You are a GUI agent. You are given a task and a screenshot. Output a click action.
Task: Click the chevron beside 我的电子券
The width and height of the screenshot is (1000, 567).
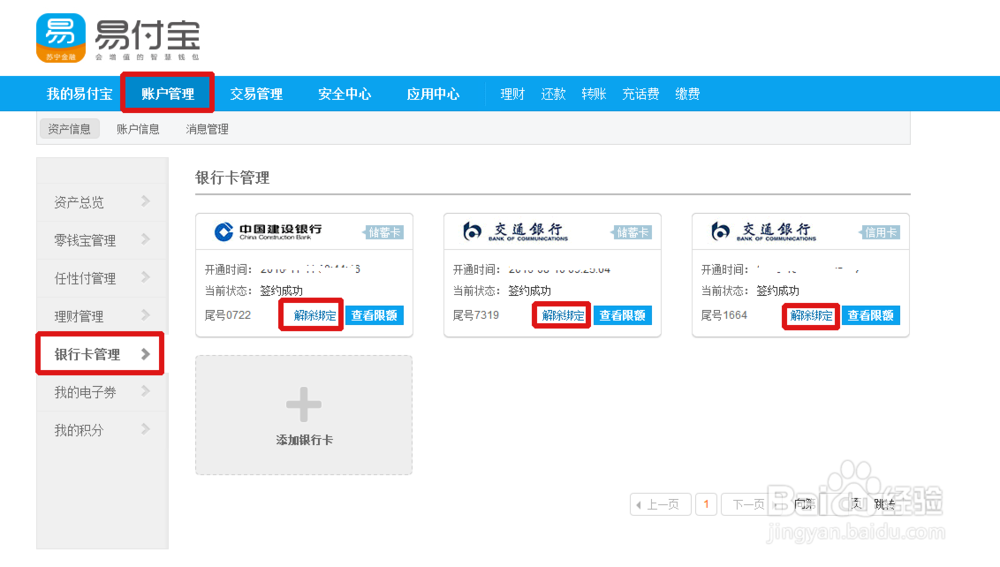click(145, 391)
